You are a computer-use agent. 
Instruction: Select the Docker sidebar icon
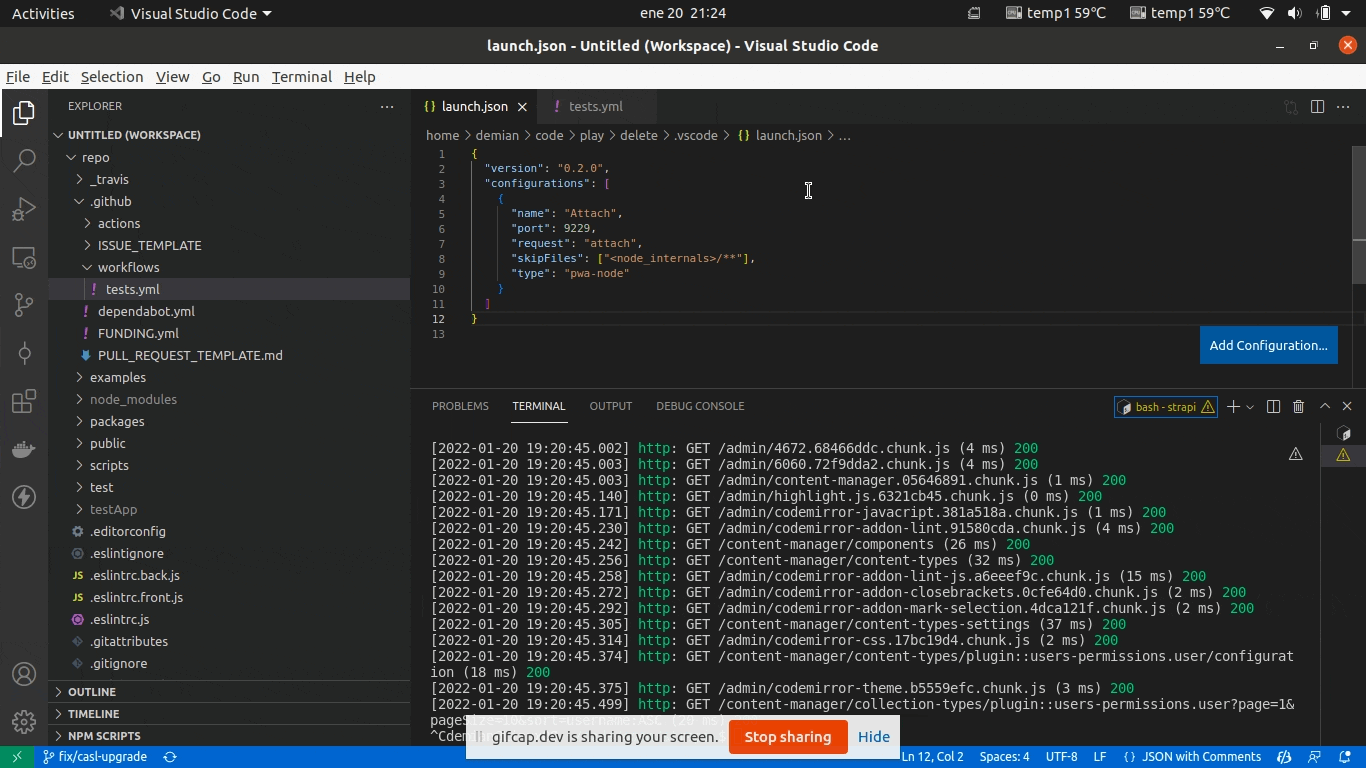[24, 449]
